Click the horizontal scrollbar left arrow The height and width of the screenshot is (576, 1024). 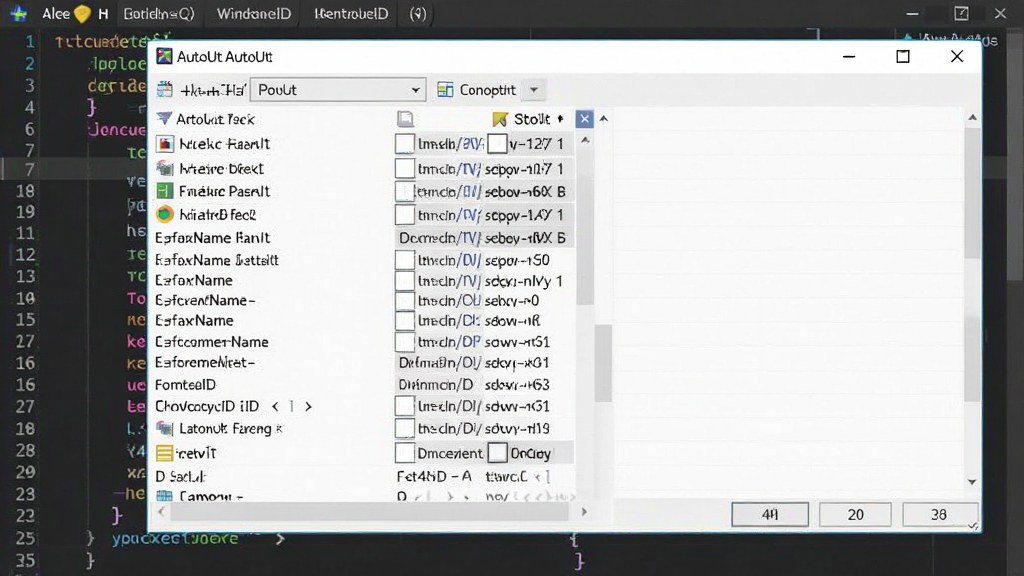pos(161,512)
